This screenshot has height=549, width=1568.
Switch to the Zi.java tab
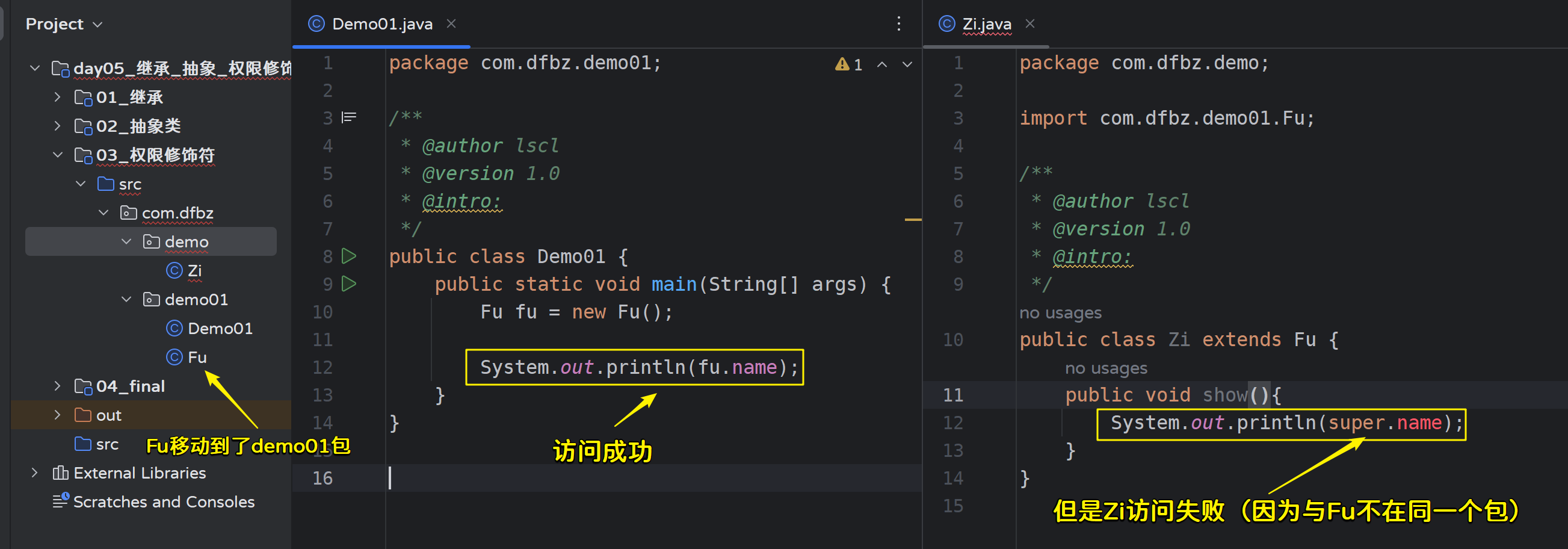click(986, 23)
